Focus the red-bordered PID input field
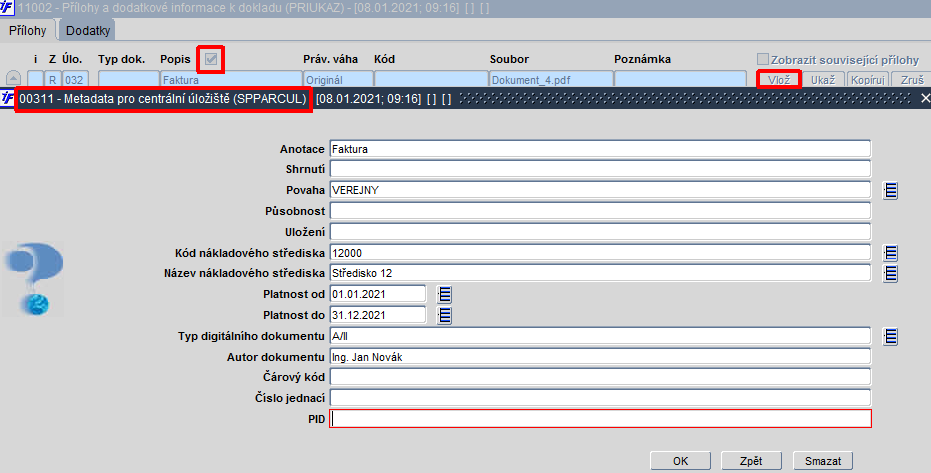 point(600,419)
